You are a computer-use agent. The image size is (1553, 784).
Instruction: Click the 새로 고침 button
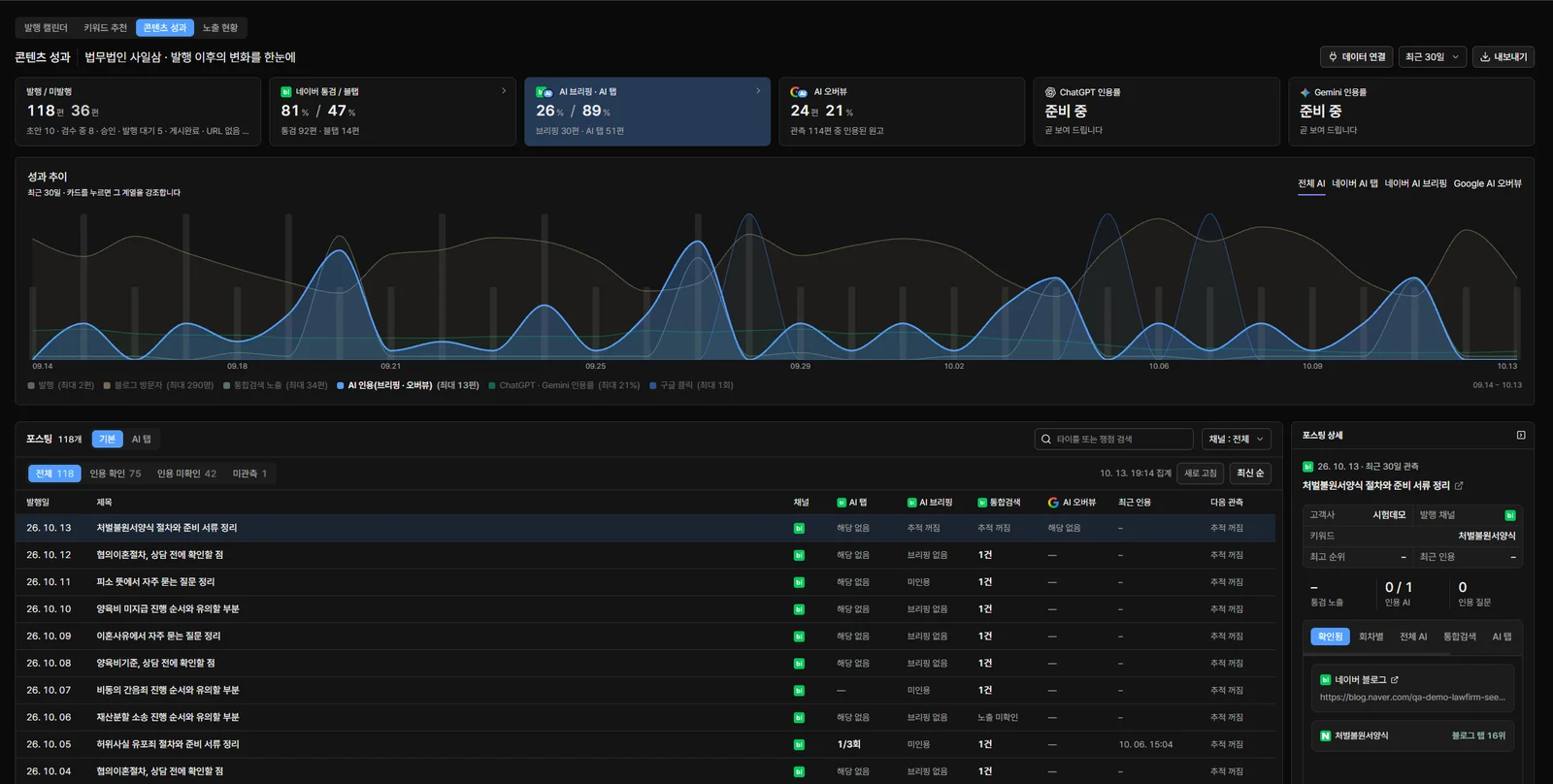pyautogui.click(x=1201, y=474)
